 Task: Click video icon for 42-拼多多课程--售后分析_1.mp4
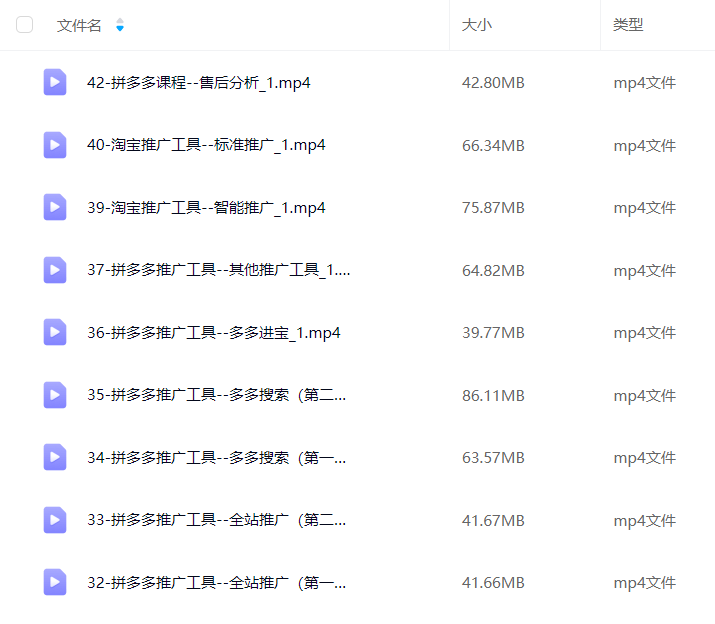[55, 82]
